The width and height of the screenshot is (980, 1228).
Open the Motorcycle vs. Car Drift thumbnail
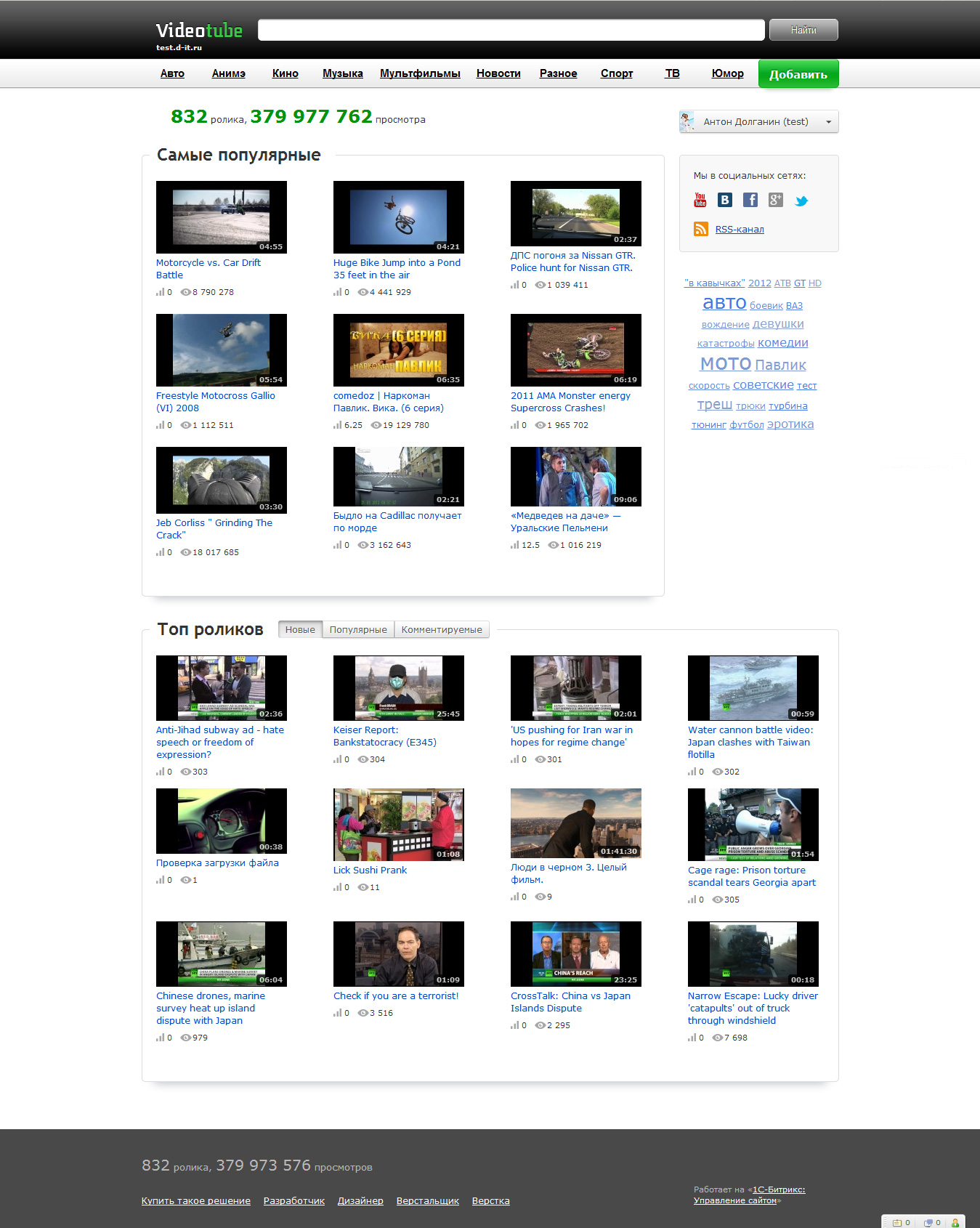click(x=222, y=217)
